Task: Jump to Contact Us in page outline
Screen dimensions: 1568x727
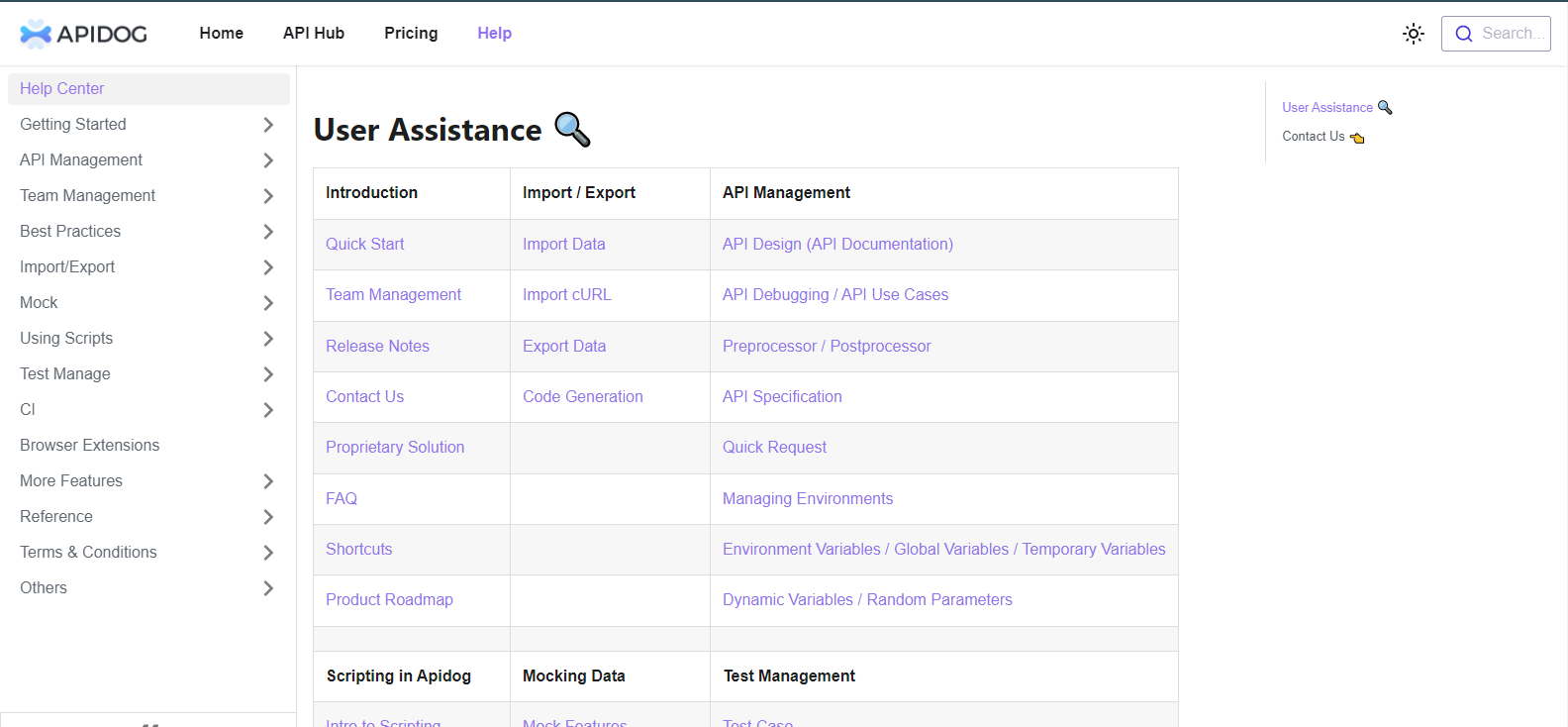Action: (1323, 137)
